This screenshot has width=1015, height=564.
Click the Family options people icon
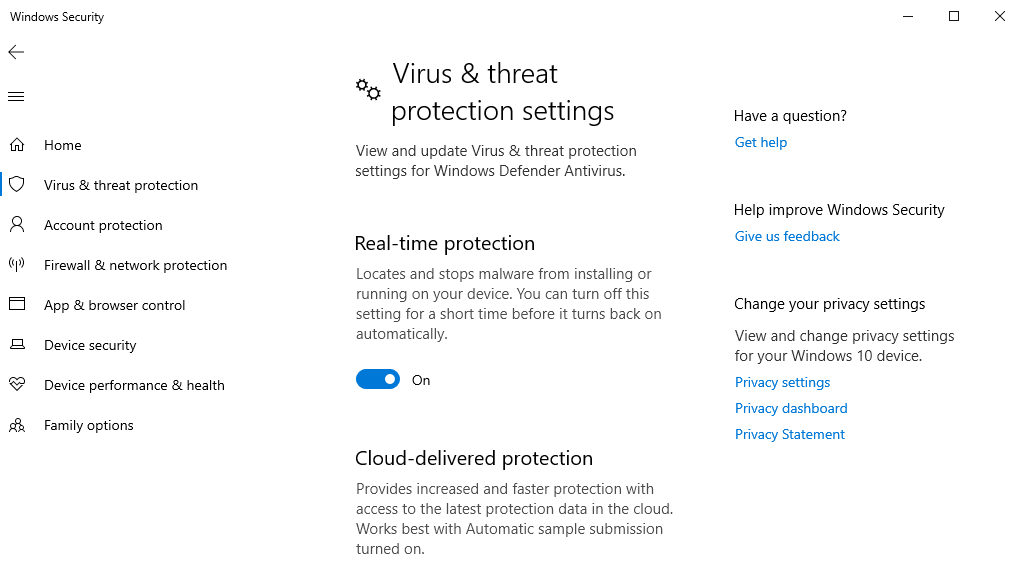[17, 425]
